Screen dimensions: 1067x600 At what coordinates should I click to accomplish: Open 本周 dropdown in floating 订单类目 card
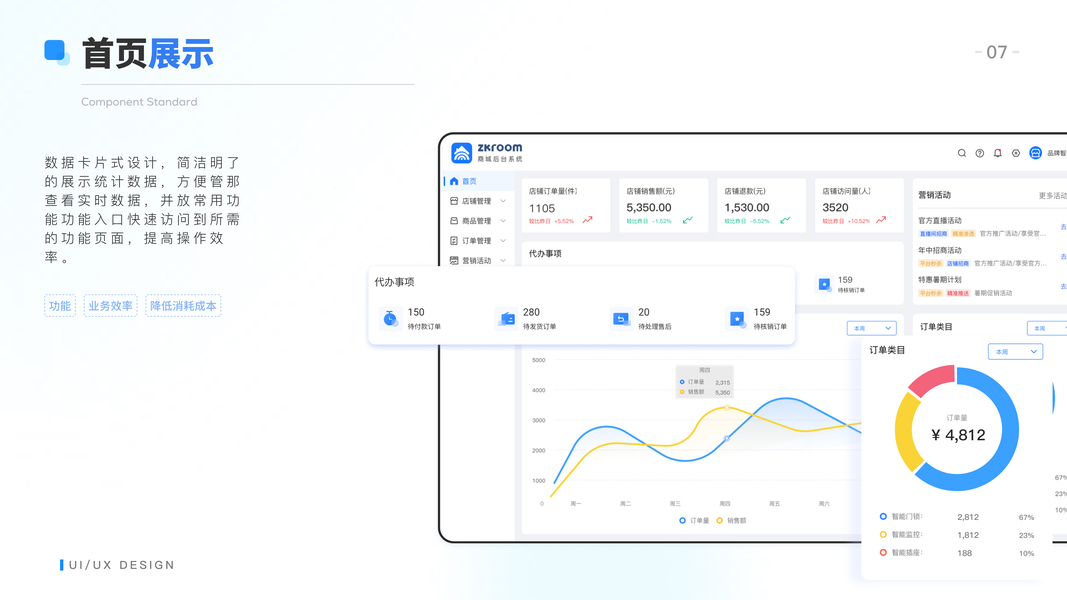coord(1015,352)
